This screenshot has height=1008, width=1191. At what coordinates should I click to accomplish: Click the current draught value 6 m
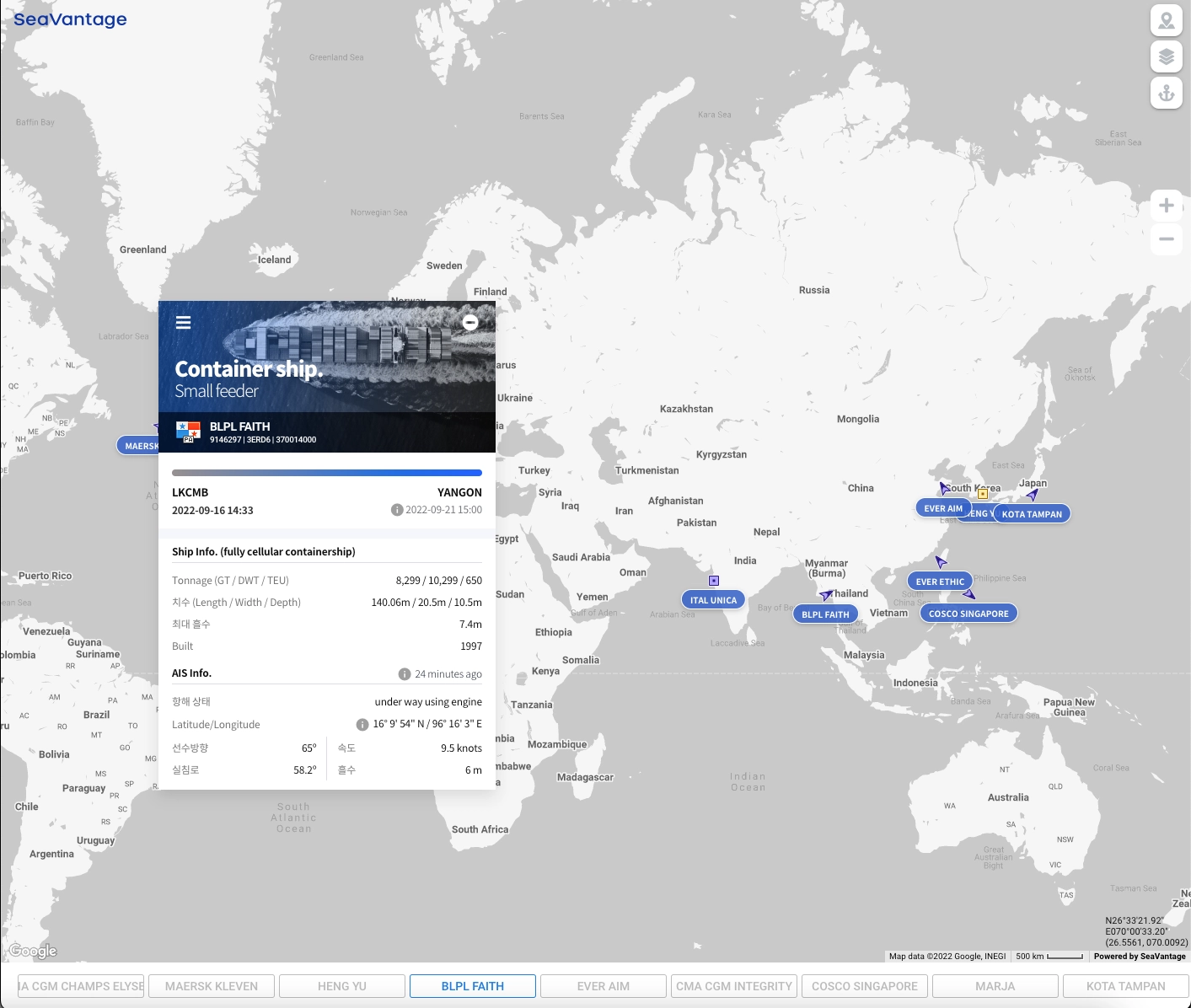point(474,770)
